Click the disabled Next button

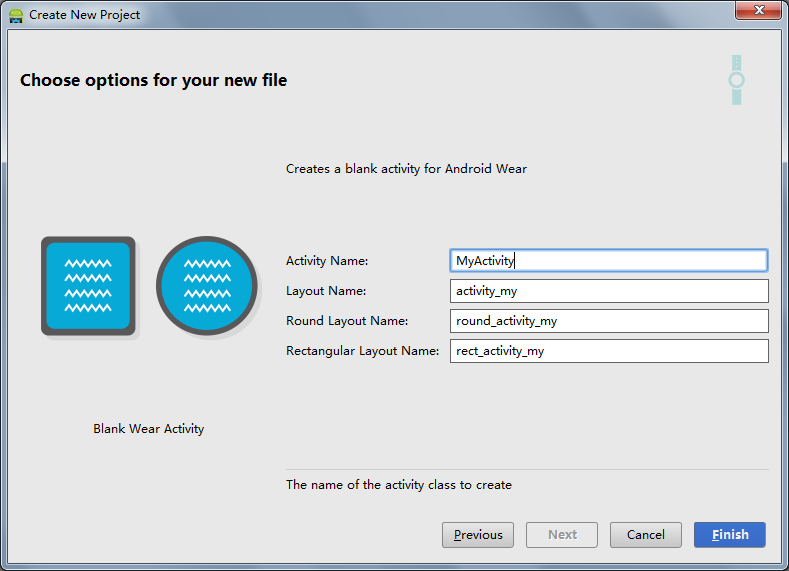(x=562, y=535)
